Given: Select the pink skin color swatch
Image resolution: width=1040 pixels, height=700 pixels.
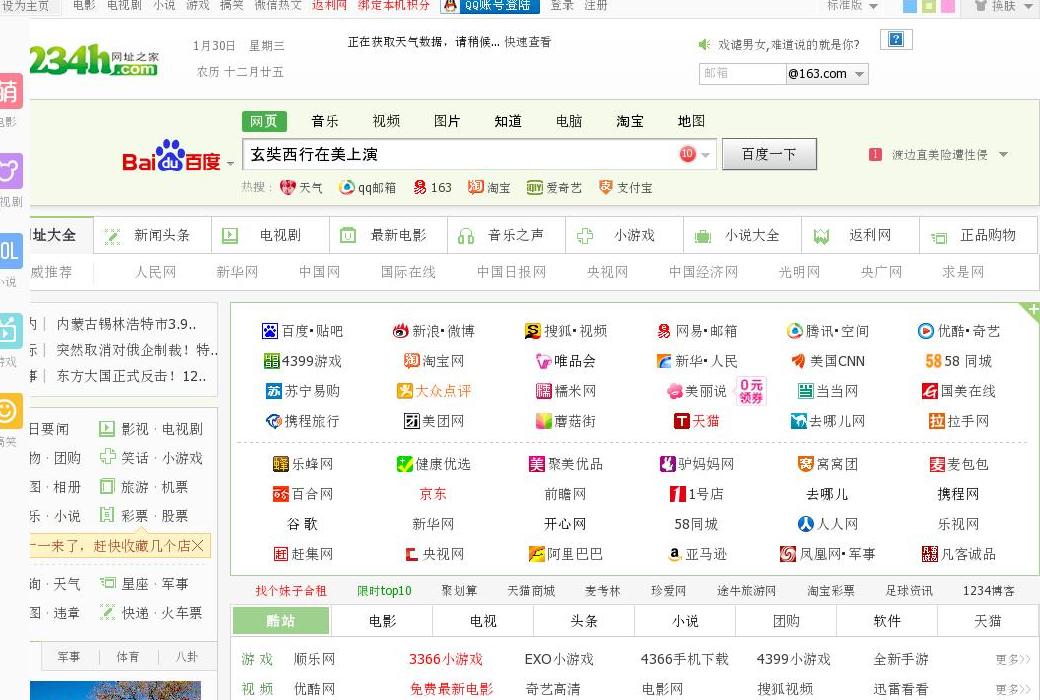Looking at the screenshot, I should (x=948, y=6).
